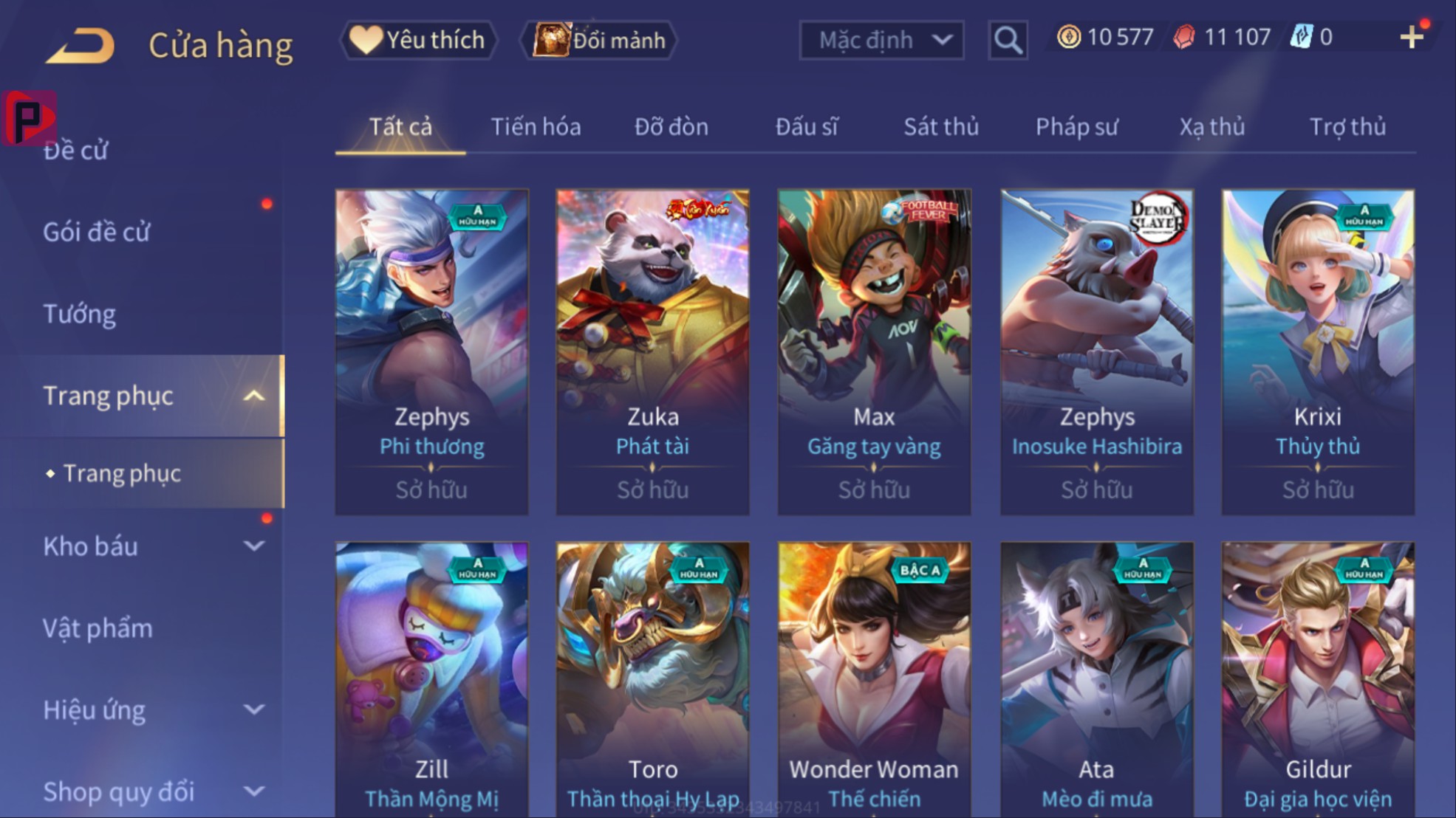Screen dimensions: 1456x818
Task: Open the Tướng sidebar menu
Action: 79,315
